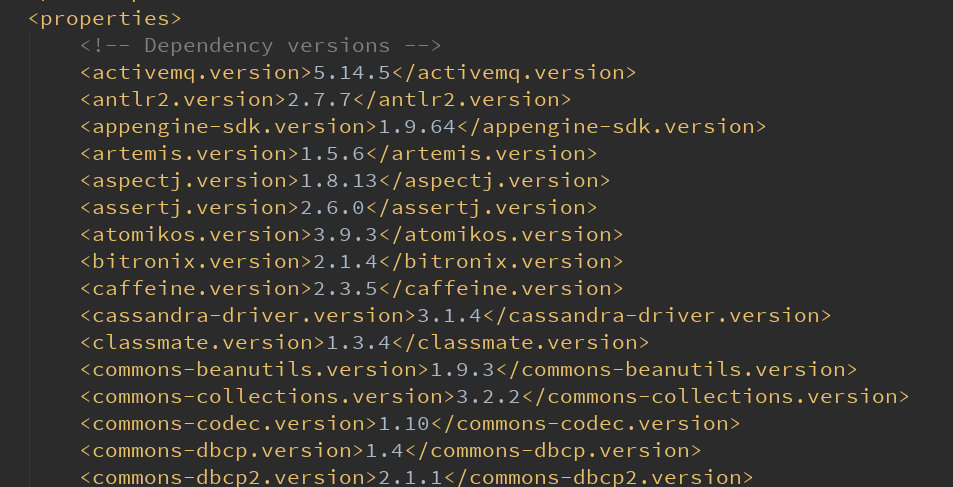
Task: Click the opening commons-dbcp2.version tag
Action: tap(229, 477)
